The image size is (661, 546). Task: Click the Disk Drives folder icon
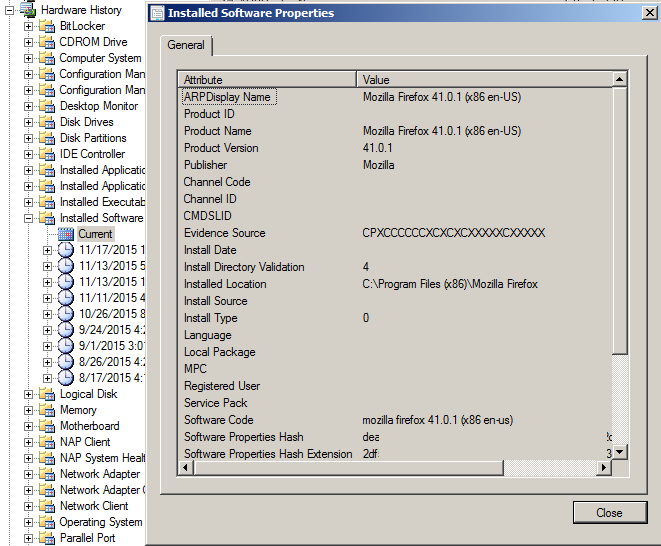47,122
